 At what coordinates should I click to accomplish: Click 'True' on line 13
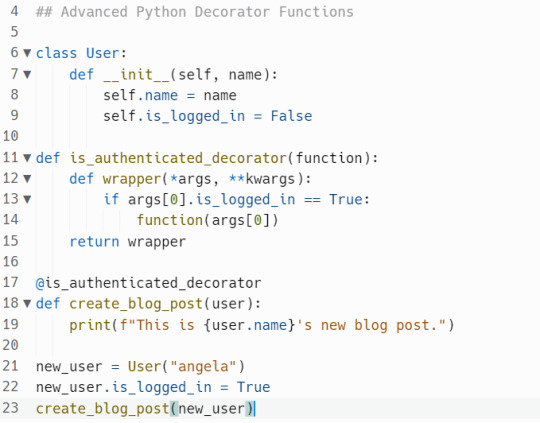point(346,199)
